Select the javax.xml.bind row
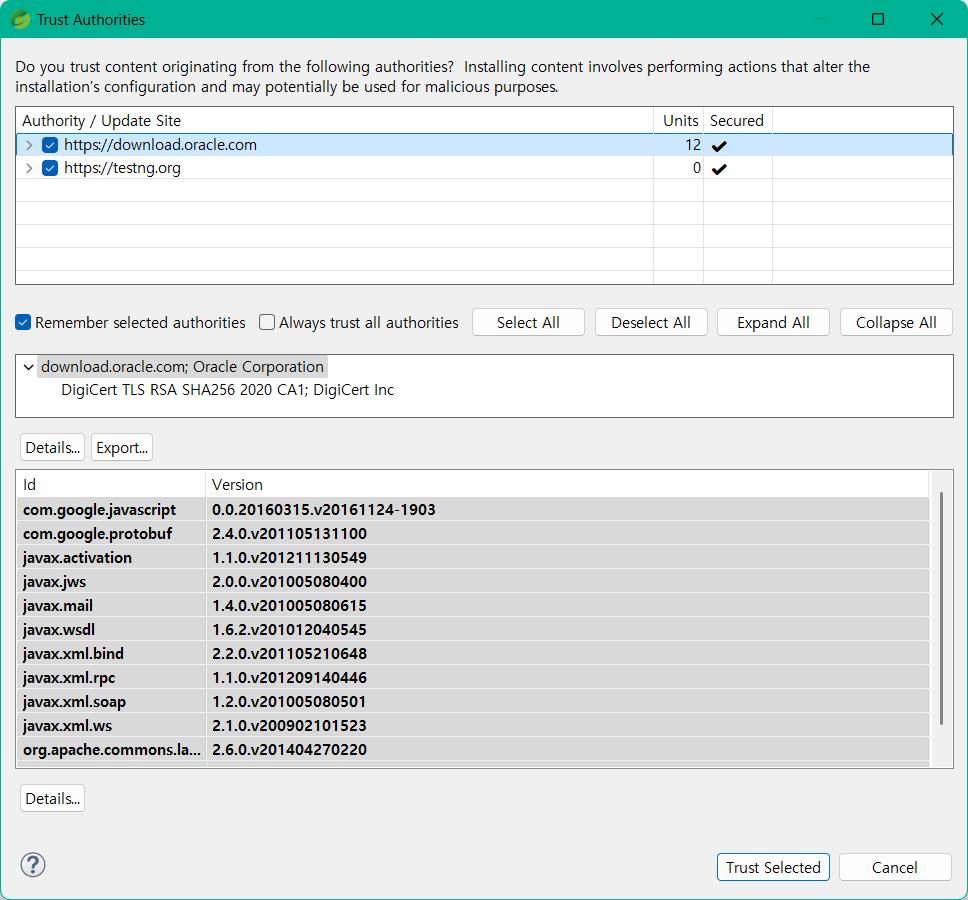The height and width of the screenshot is (900, 968). click(x=473, y=654)
